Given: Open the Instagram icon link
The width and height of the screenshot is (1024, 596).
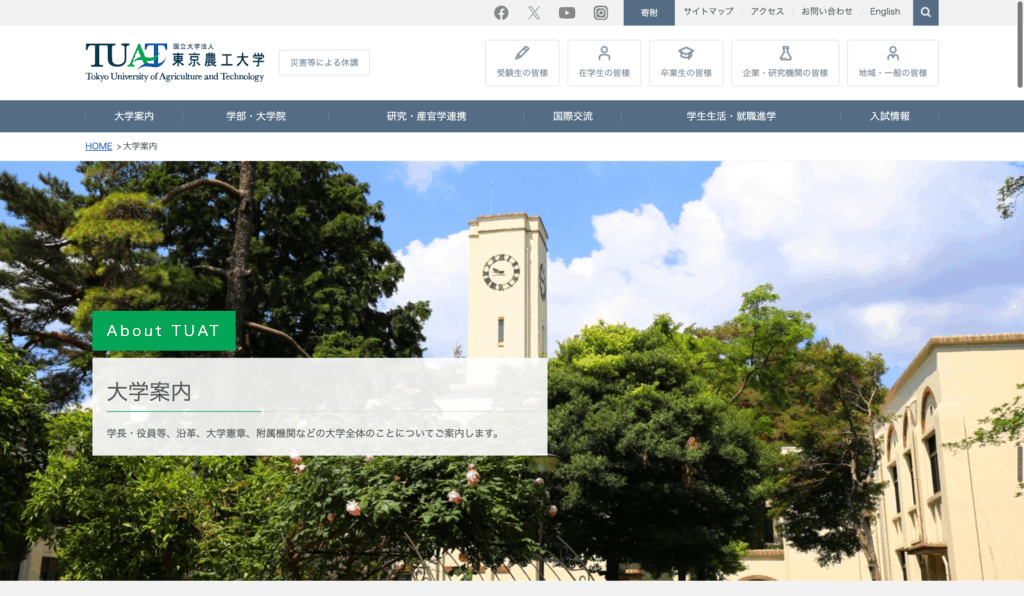Looking at the screenshot, I should click(x=601, y=13).
